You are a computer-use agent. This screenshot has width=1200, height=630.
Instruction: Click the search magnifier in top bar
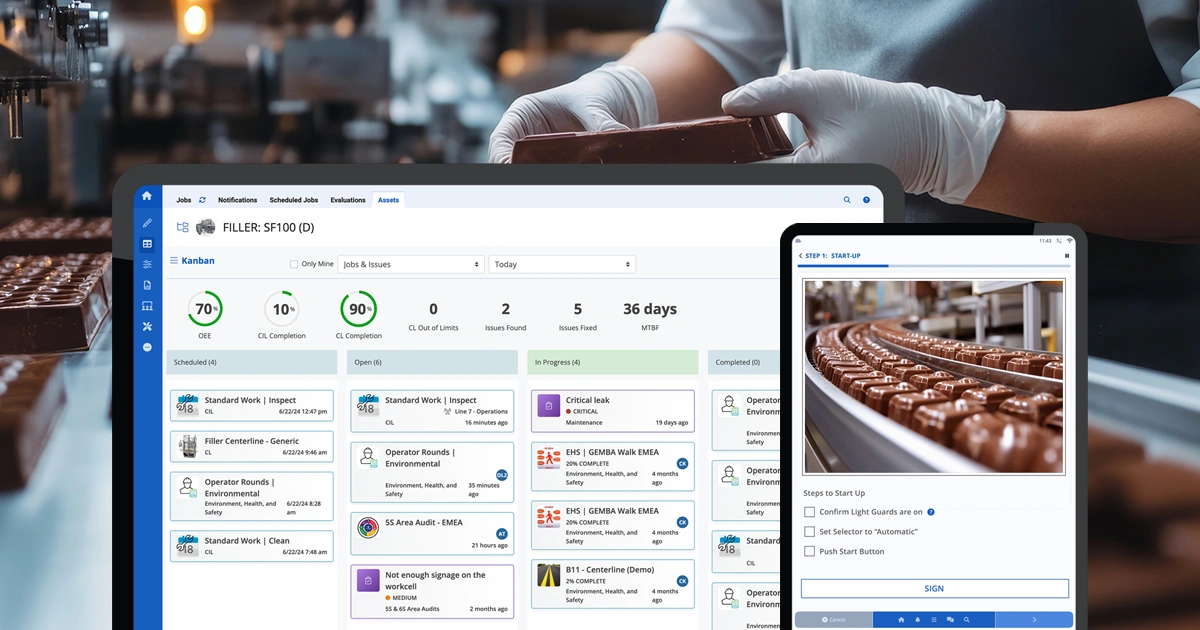(847, 200)
